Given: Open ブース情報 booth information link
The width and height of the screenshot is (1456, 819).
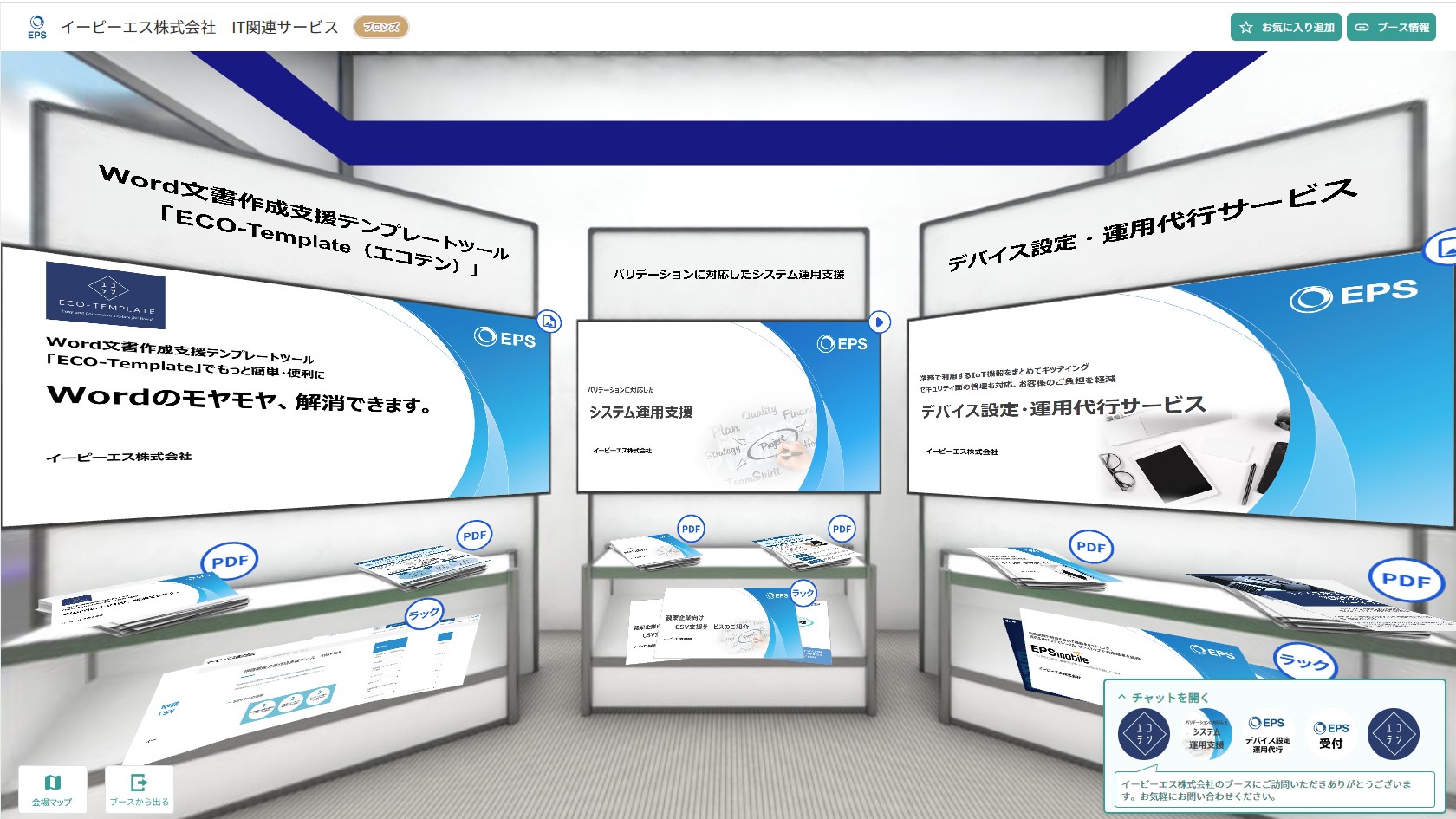Looking at the screenshot, I should click(x=1391, y=27).
